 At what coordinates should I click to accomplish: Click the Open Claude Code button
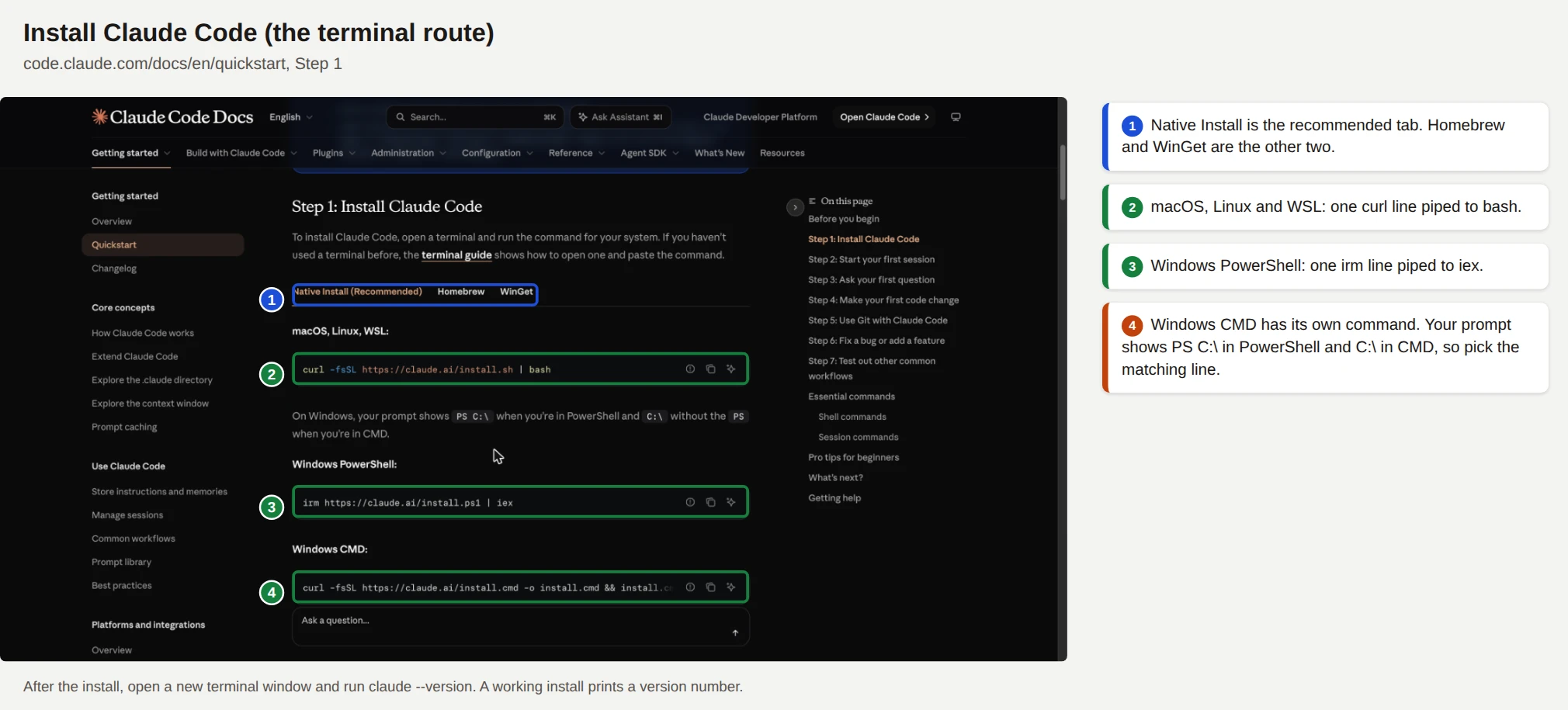coord(884,117)
